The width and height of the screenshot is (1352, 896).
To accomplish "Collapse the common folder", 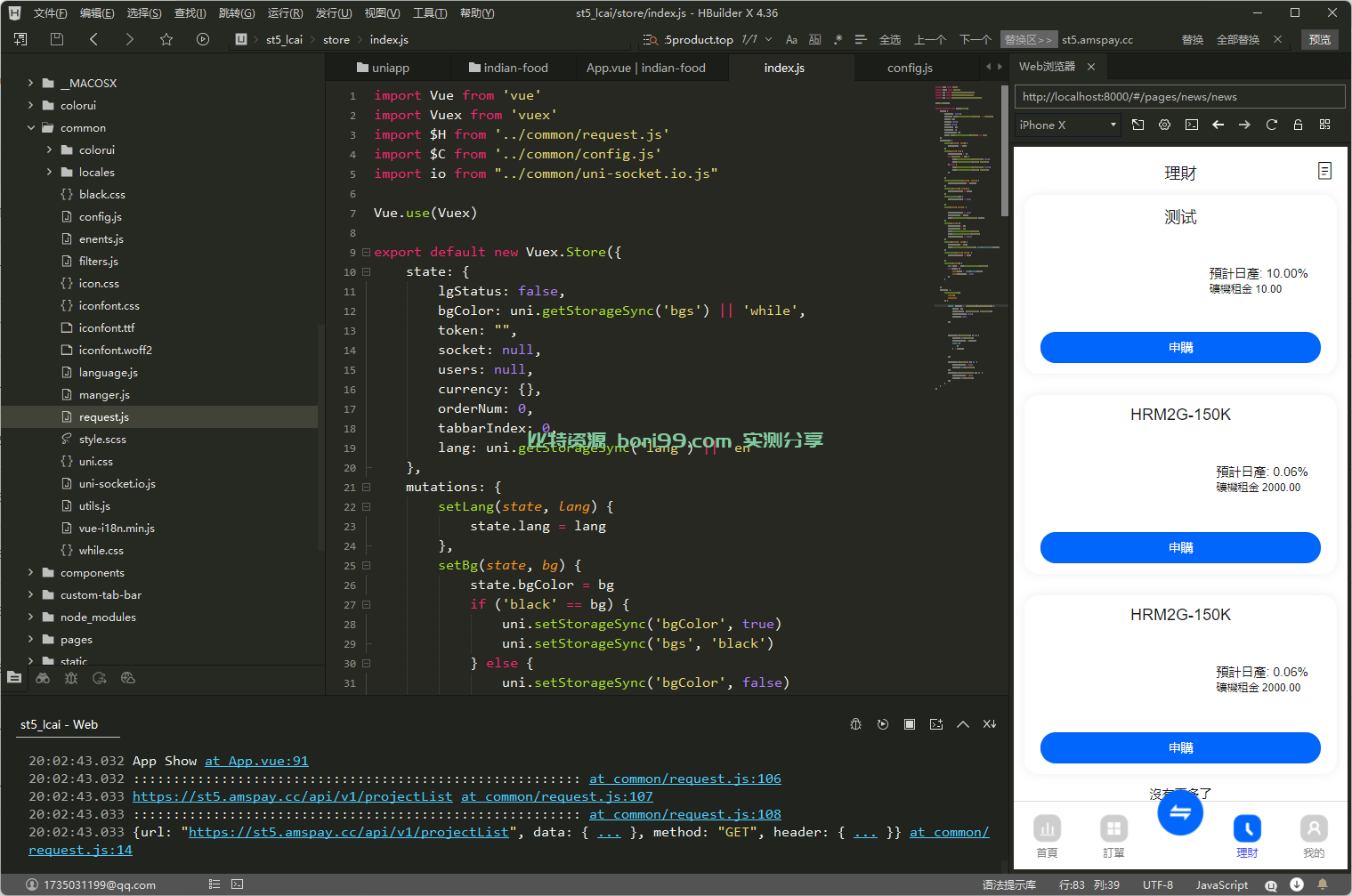I will tap(30, 128).
